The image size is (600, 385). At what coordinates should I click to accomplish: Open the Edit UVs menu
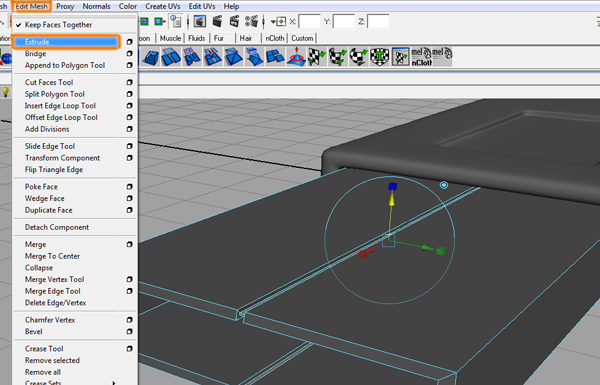(202, 7)
